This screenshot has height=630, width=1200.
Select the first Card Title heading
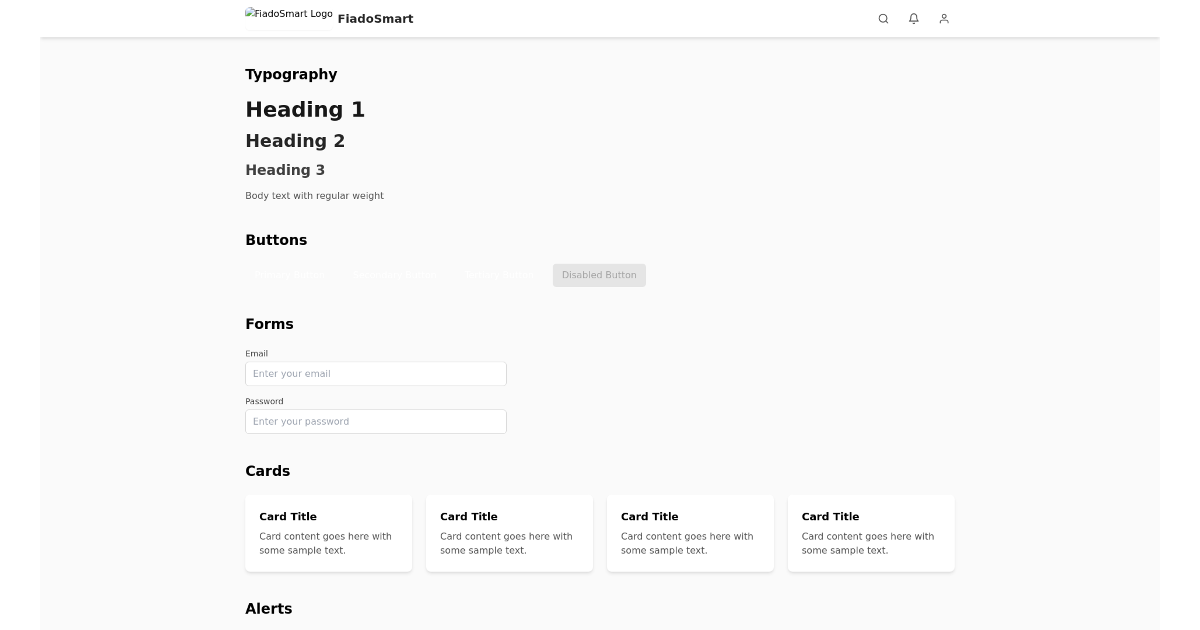click(288, 516)
